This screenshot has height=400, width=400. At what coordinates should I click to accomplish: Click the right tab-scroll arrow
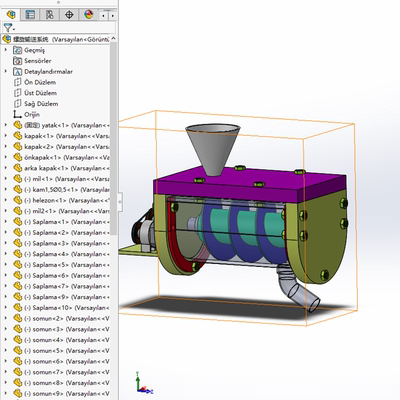tap(113, 15)
